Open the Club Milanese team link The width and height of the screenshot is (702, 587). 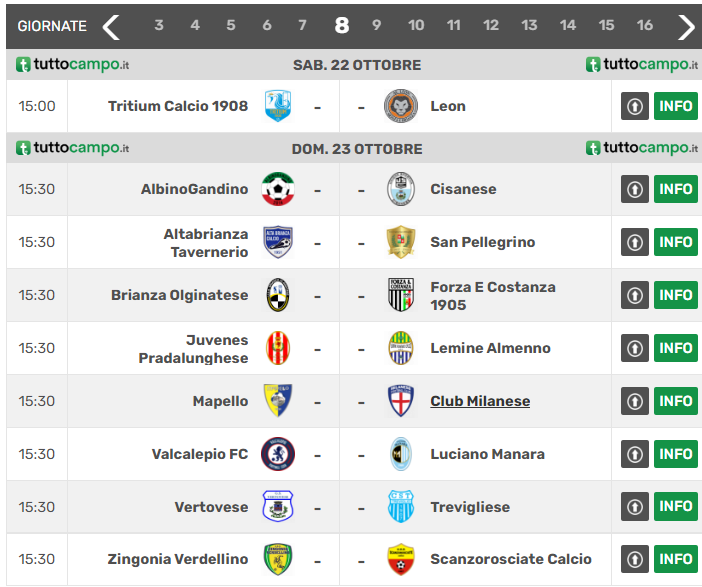[x=480, y=401]
